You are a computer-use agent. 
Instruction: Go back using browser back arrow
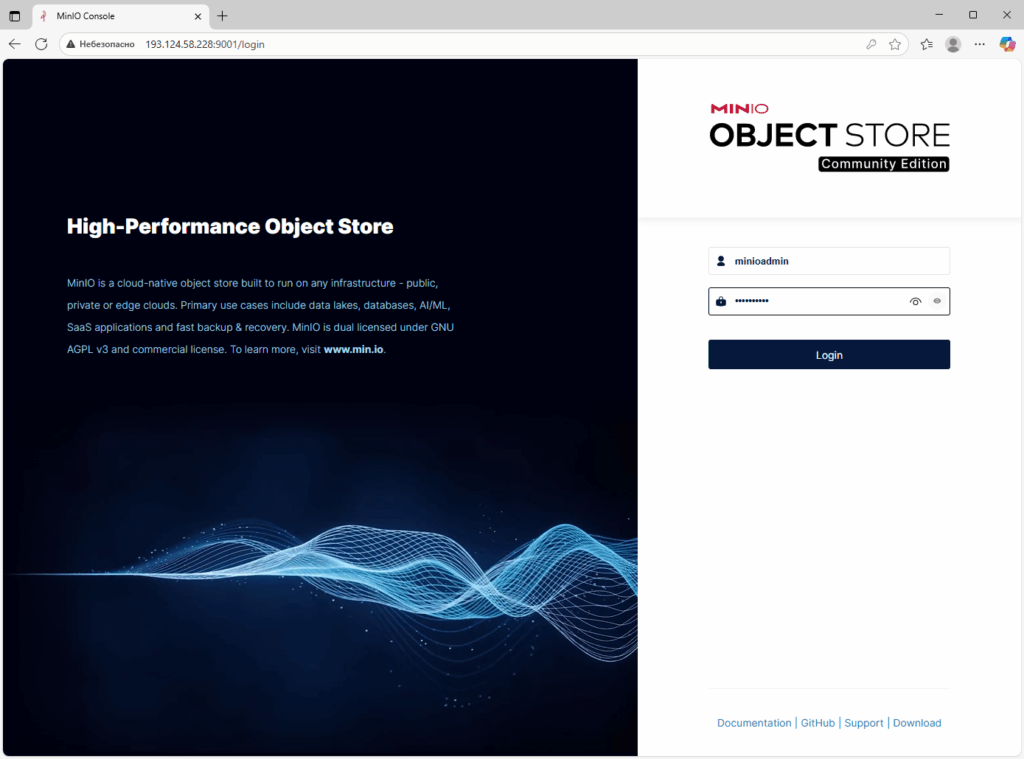(x=15, y=44)
